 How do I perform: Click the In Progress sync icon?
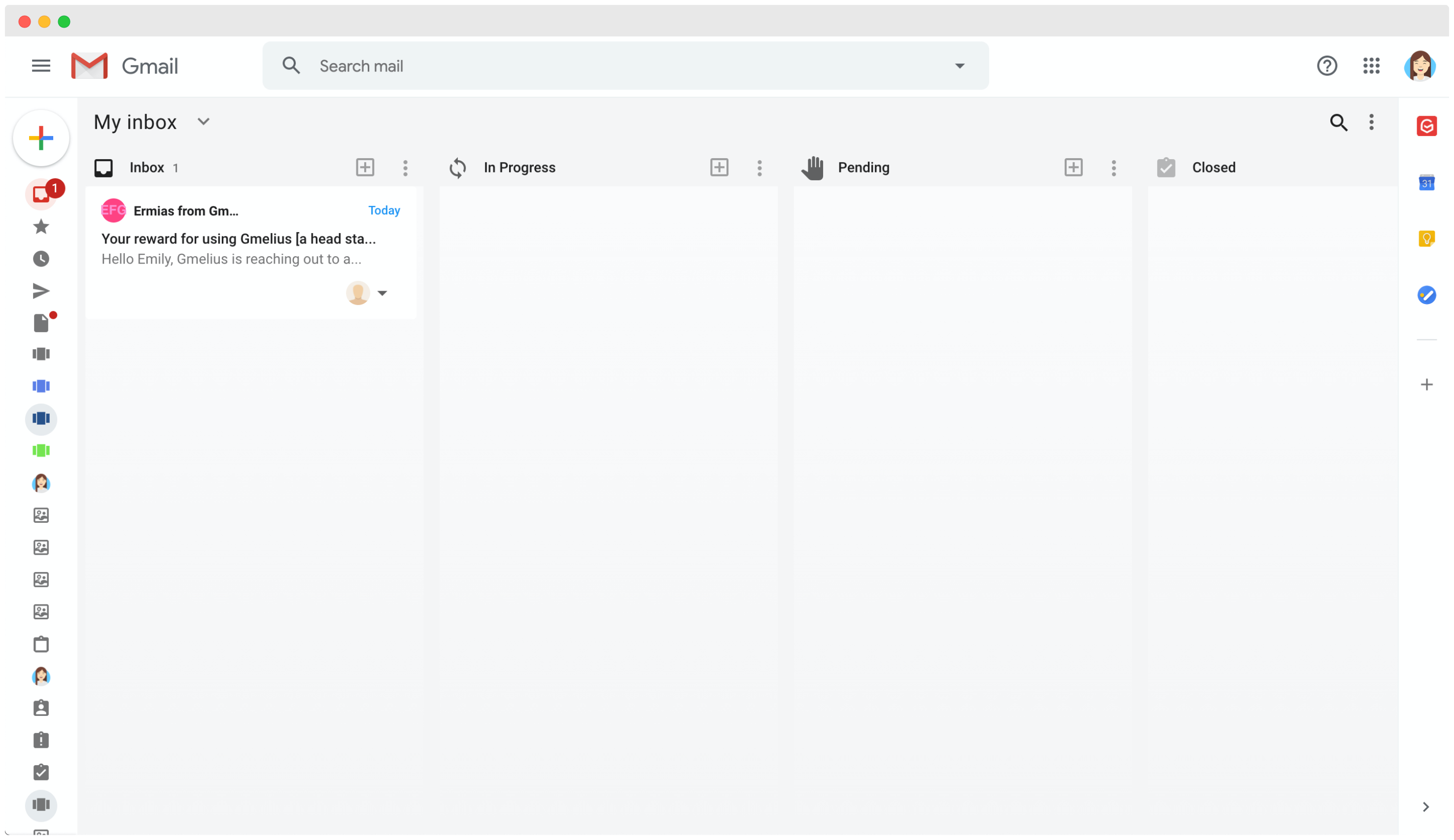coord(457,168)
